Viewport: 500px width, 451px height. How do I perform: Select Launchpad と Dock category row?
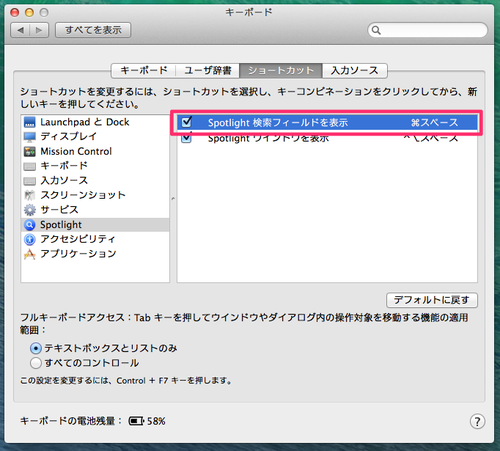coord(95,122)
